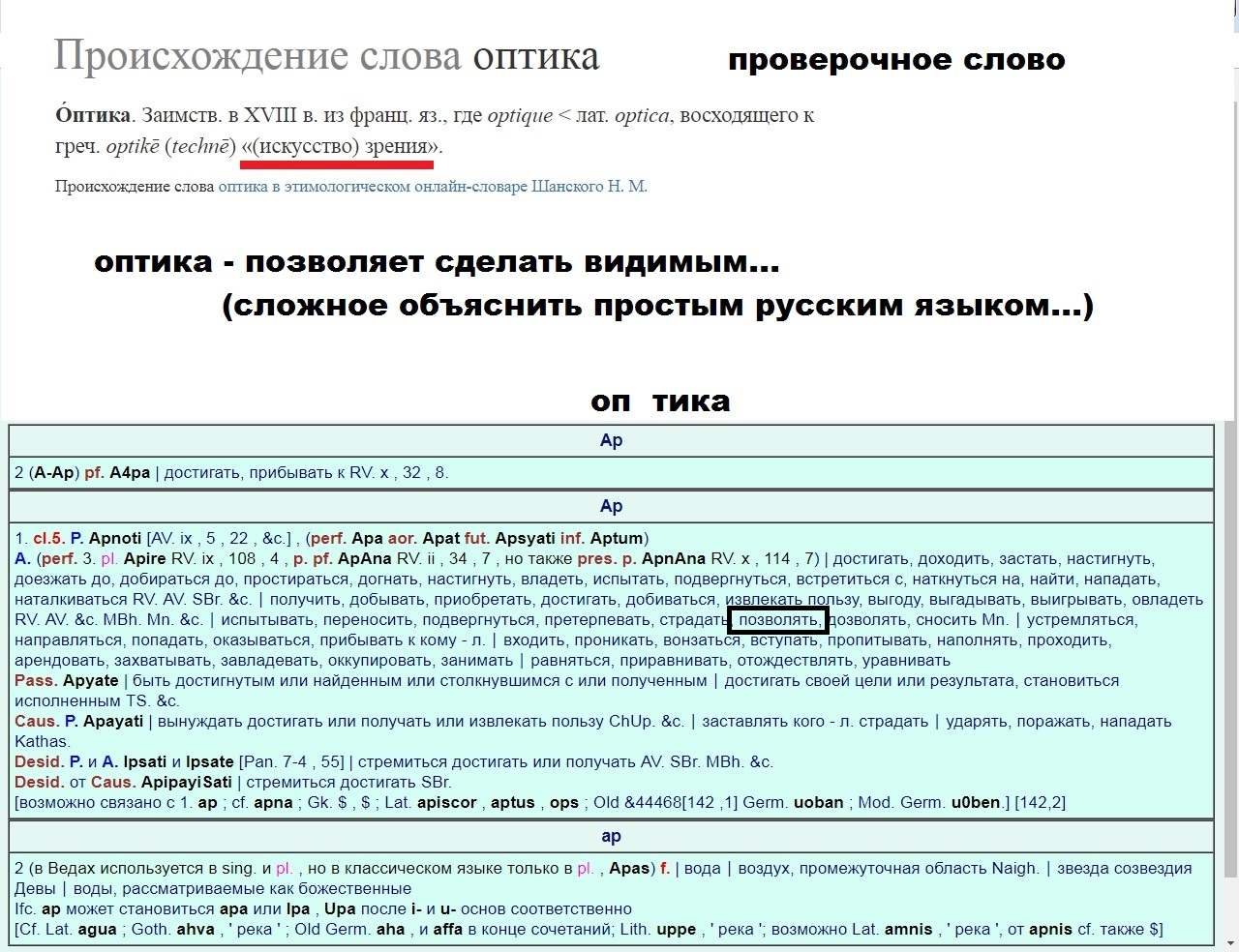Select the reference 'Kathas.'
Screen dimensions: 1239x952
(x=42, y=742)
